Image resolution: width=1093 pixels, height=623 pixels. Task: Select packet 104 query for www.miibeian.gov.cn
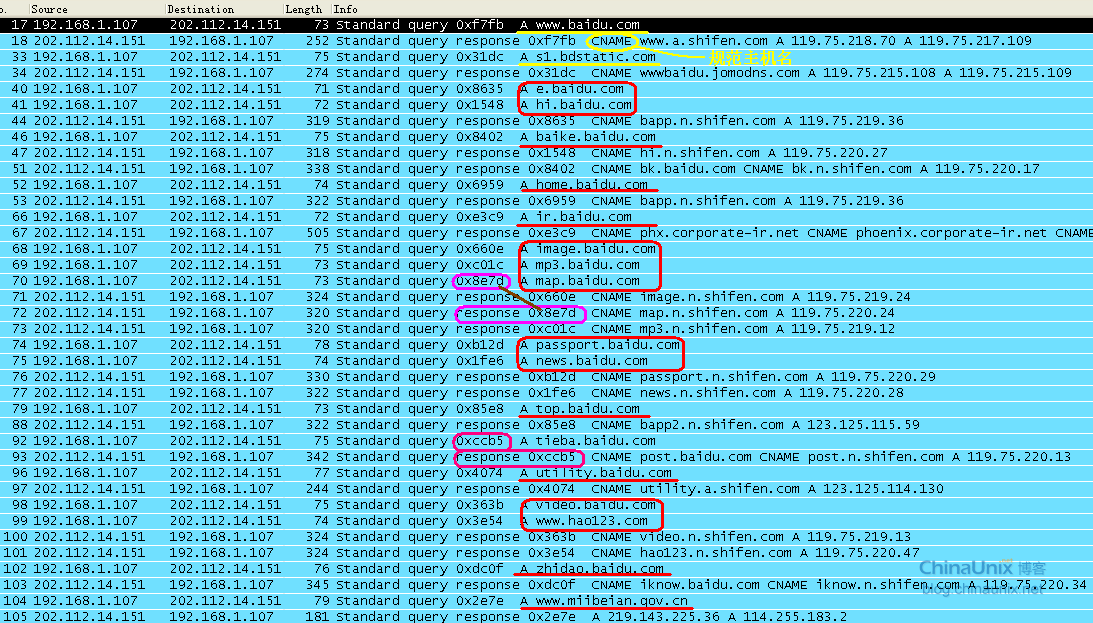point(400,601)
